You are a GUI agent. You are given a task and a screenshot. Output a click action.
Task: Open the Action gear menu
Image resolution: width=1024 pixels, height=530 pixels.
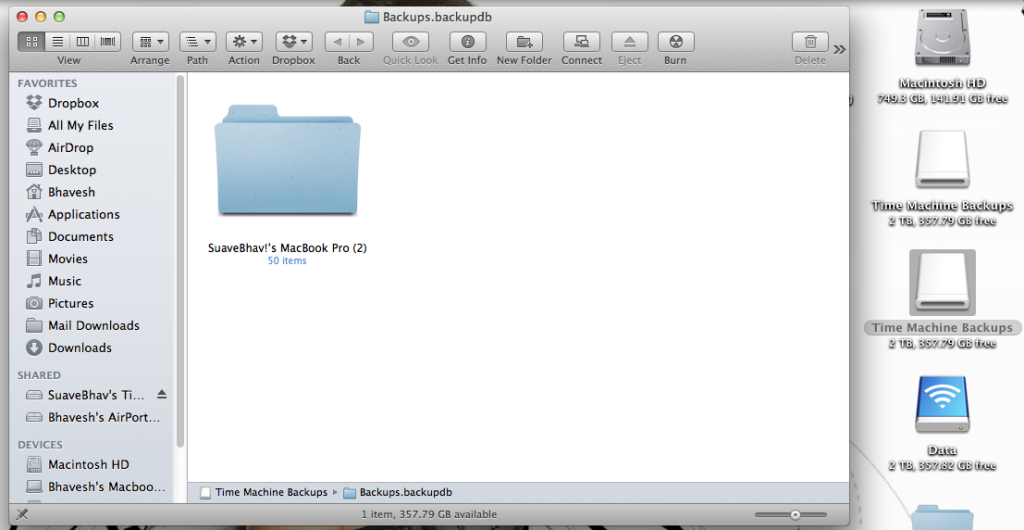pyautogui.click(x=244, y=42)
